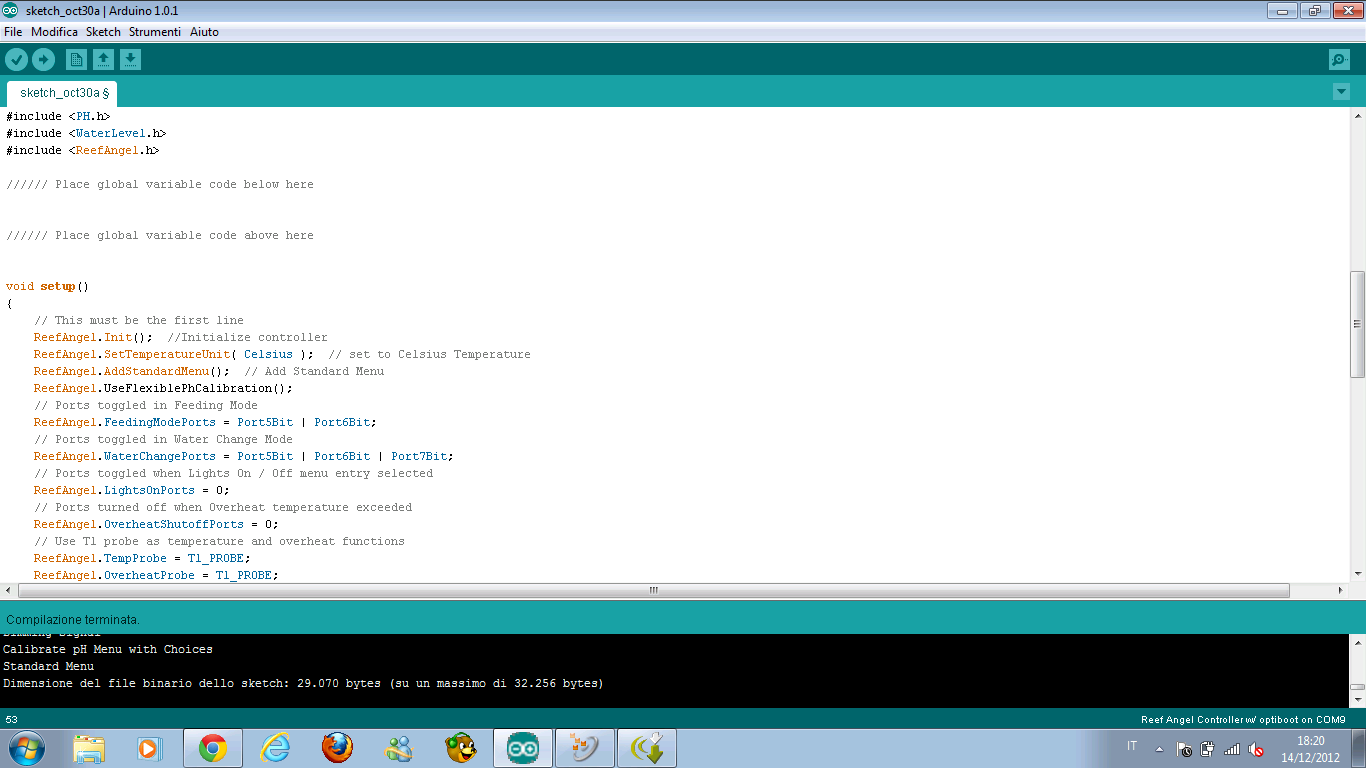Open the Serial Monitor magnifier icon
The width and height of the screenshot is (1366, 768).
(x=1339, y=60)
